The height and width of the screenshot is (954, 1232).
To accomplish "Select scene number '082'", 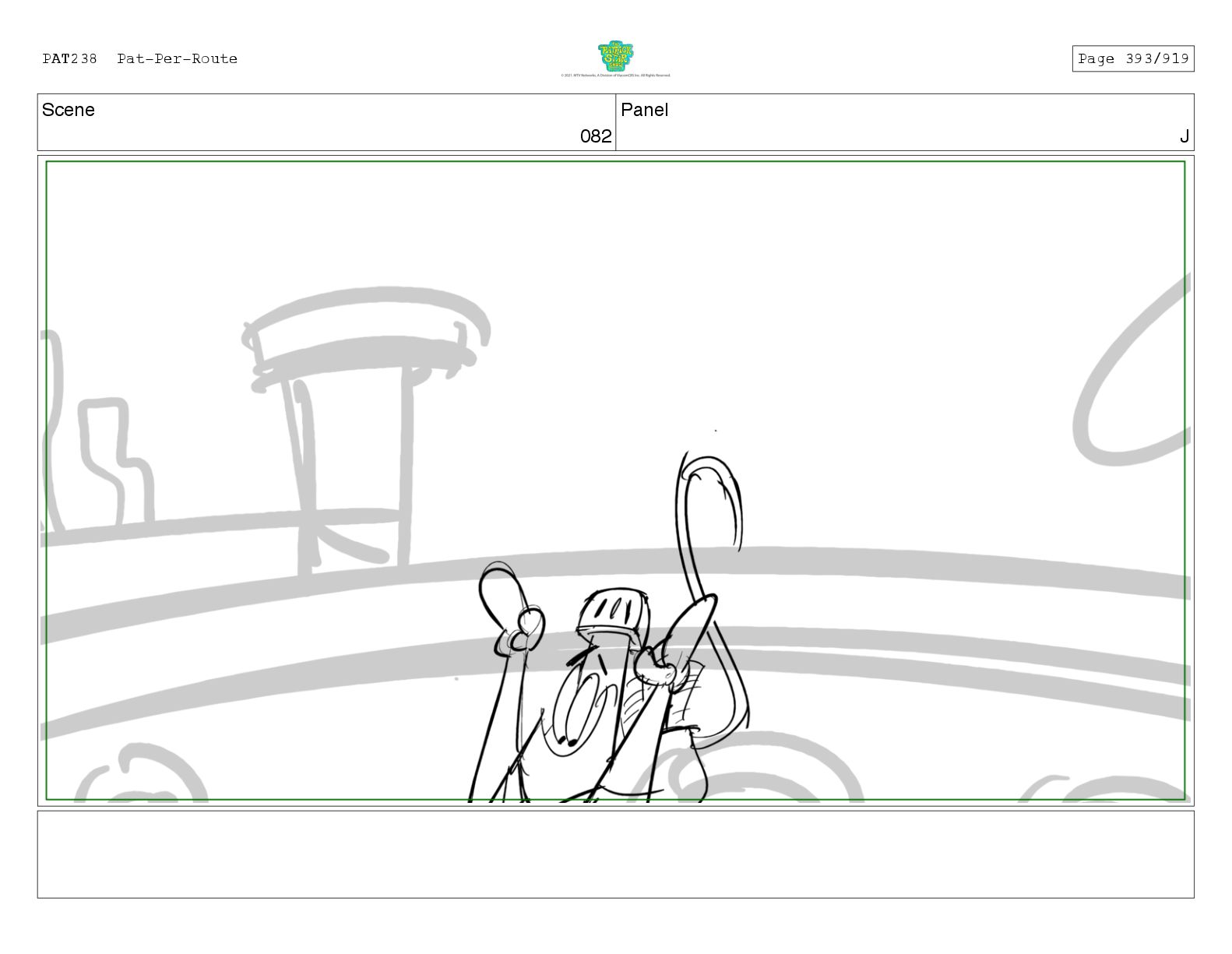I will tap(596, 136).
